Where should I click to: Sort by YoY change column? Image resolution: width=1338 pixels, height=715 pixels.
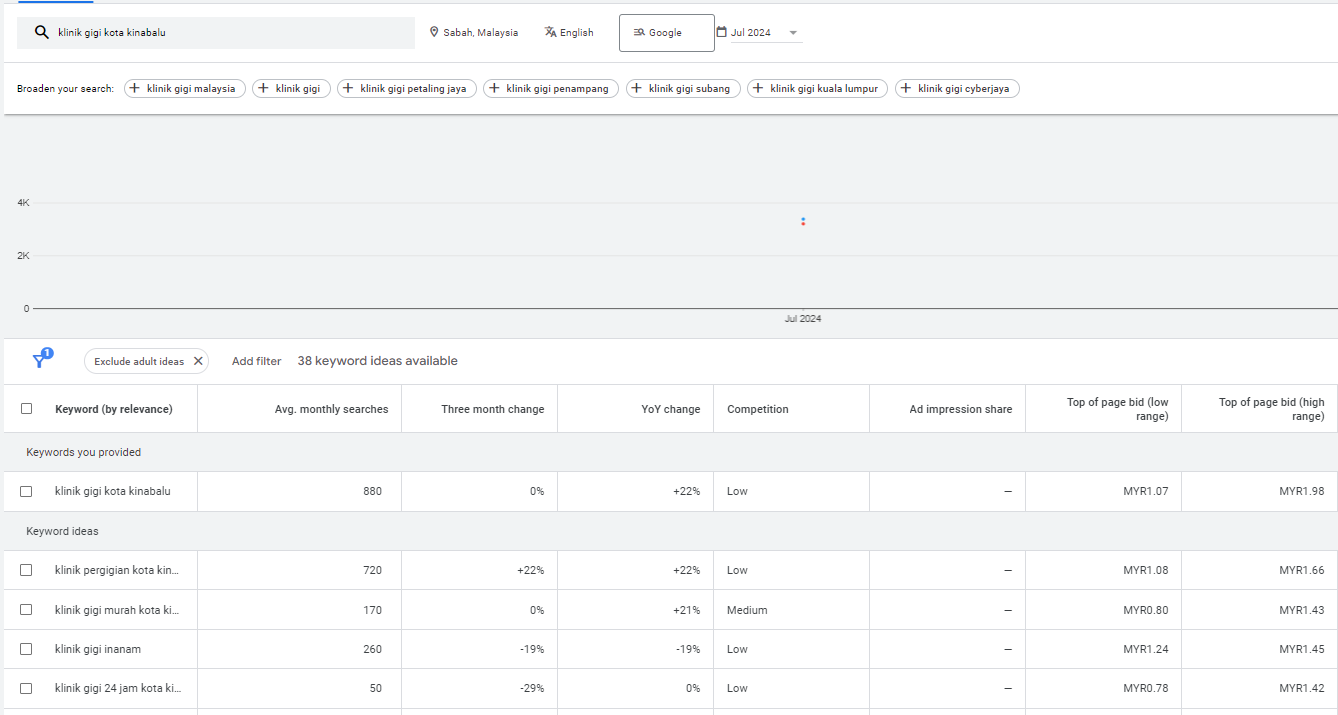tap(670, 409)
